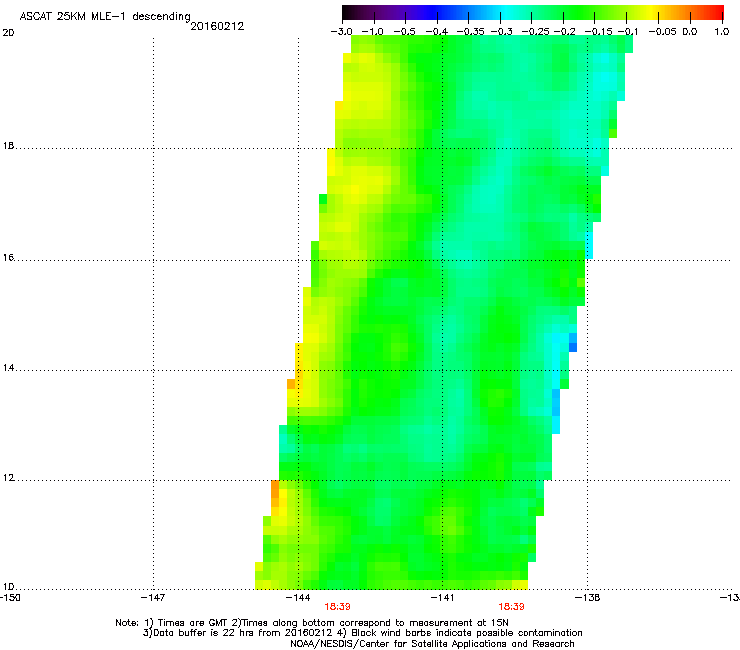This screenshot has height=650, width=740.
Task: Click the latitude 10 axis label
Action: pos(8,587)
